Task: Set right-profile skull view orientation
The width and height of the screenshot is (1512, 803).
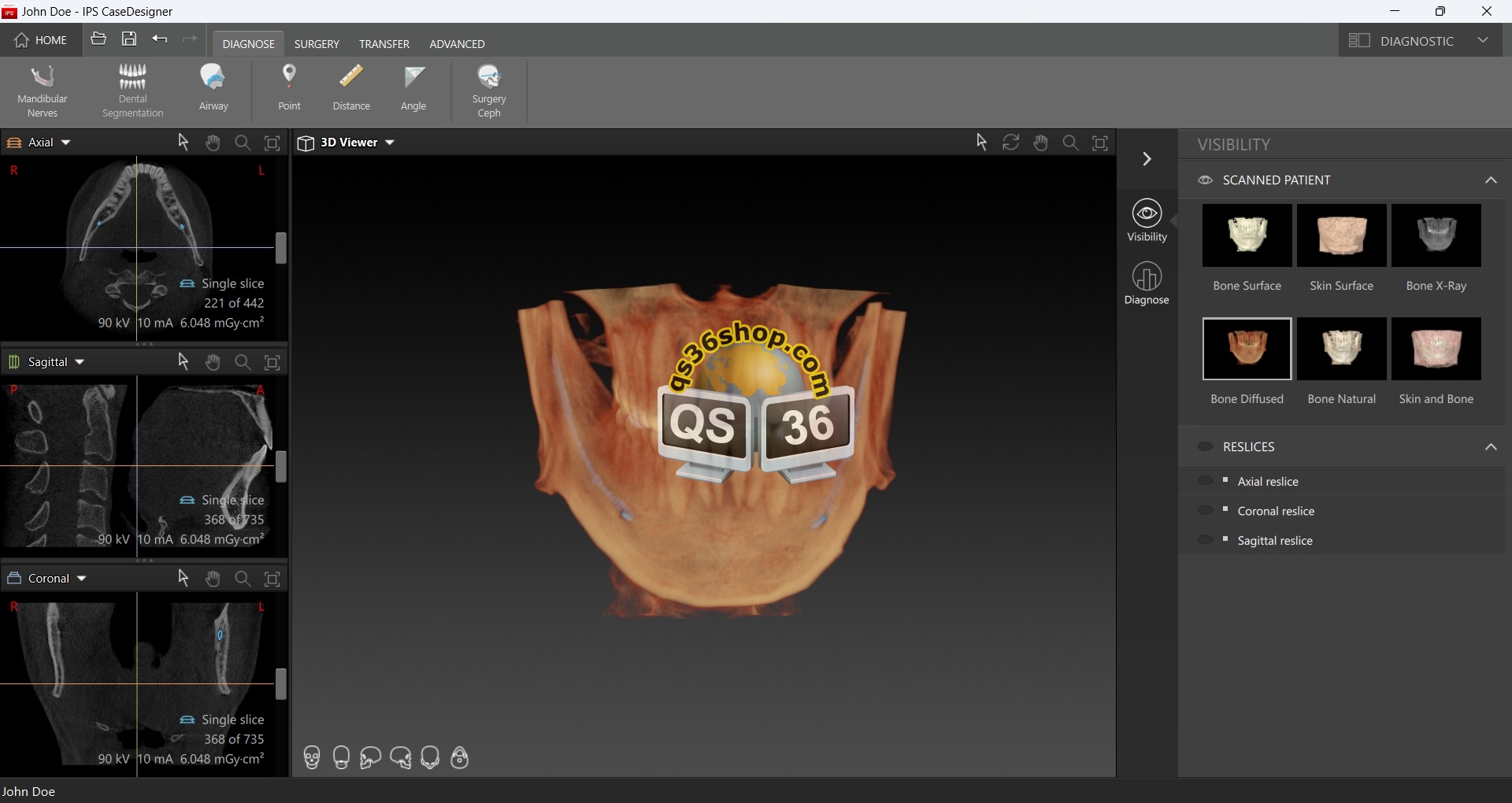Action: click(400, 758)
